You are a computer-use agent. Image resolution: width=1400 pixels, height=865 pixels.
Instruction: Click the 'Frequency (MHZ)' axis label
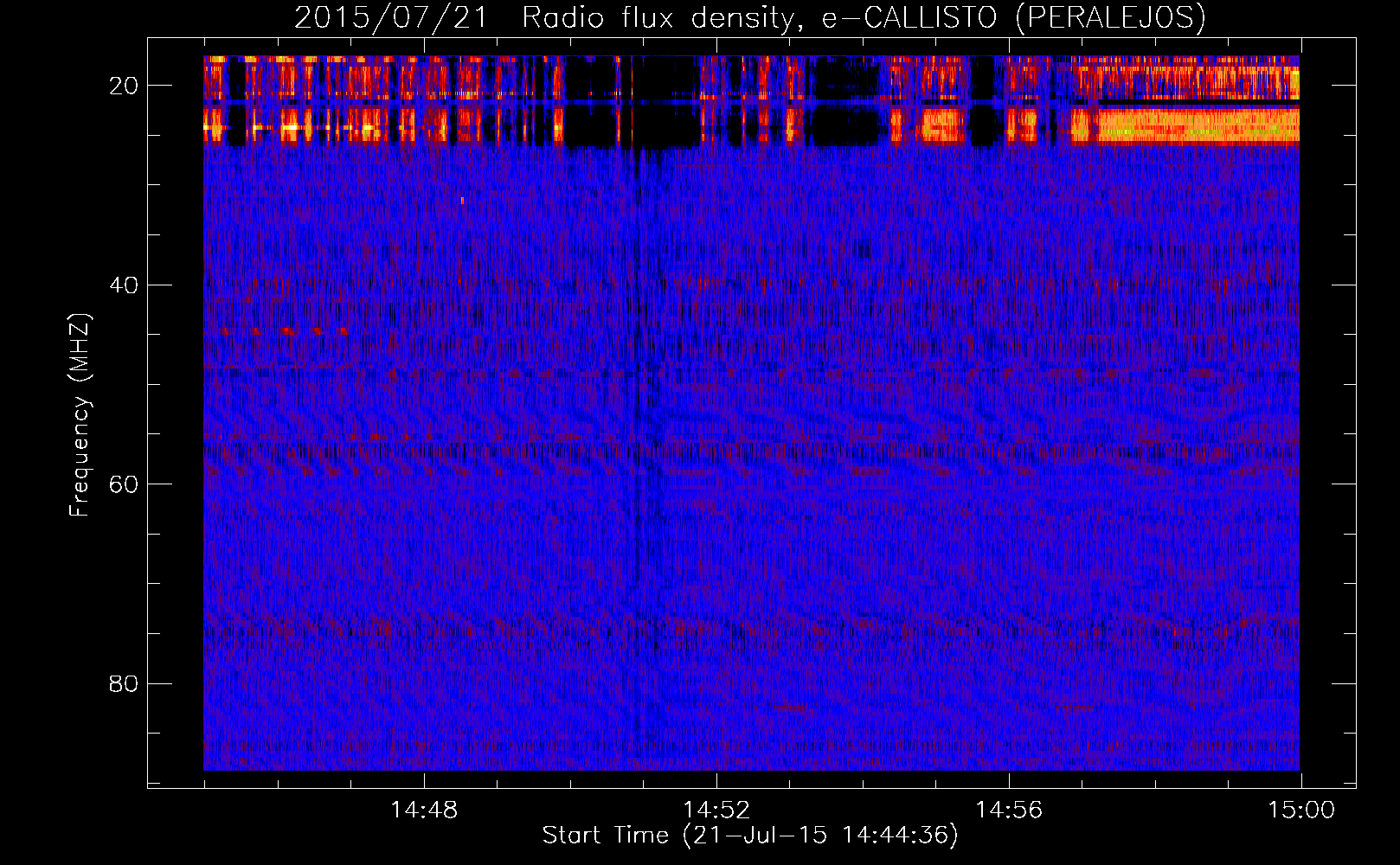[x=79, y=415]
